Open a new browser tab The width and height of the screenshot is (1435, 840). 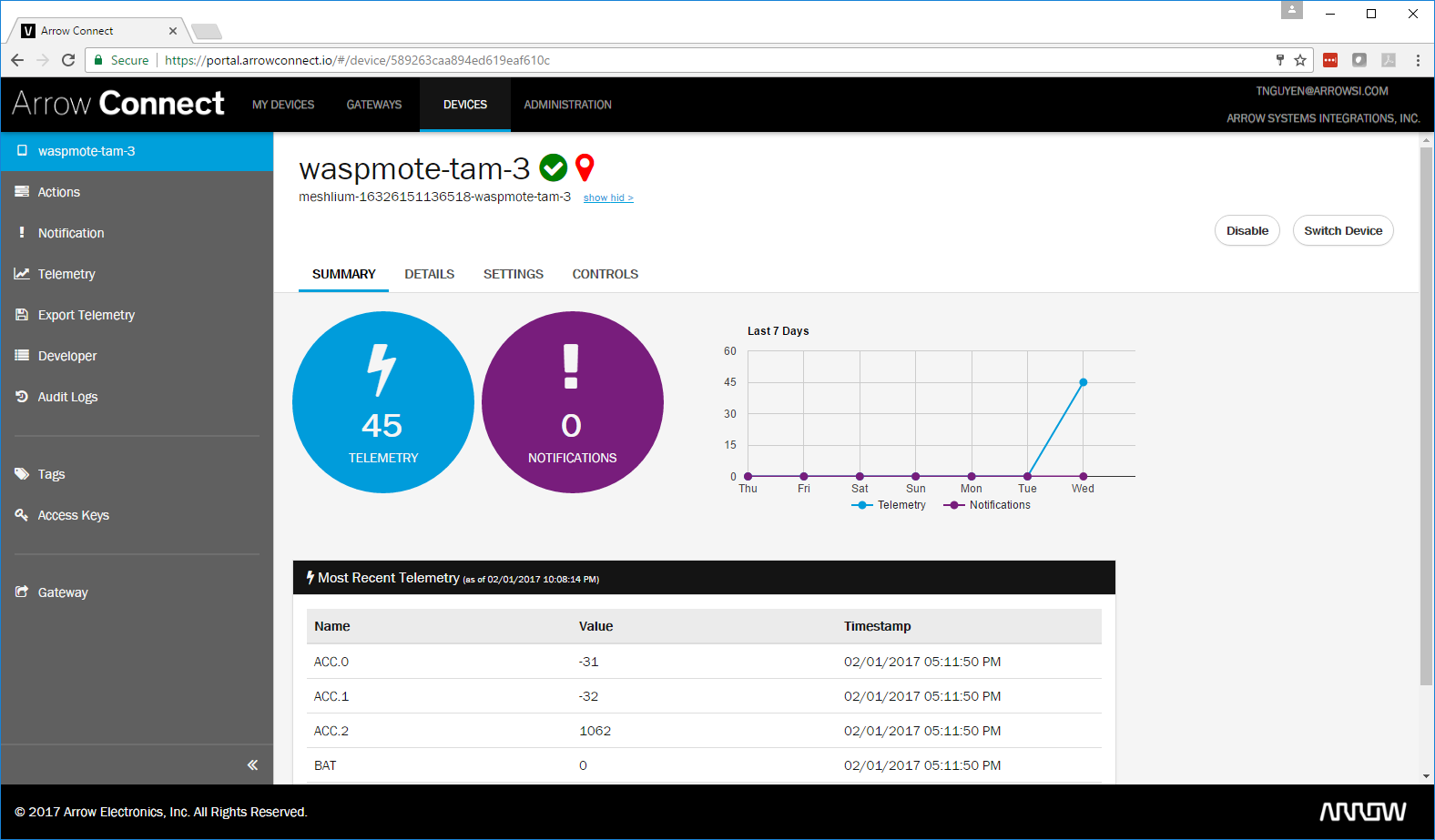207,32
